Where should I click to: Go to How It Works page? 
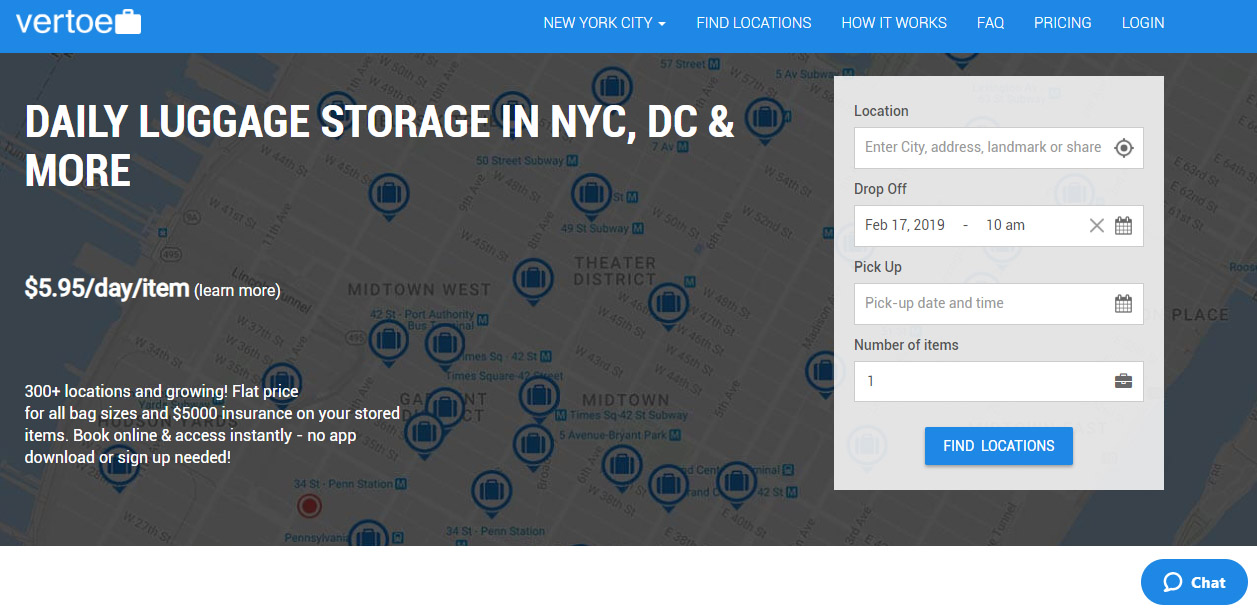(x=894, y=22)
